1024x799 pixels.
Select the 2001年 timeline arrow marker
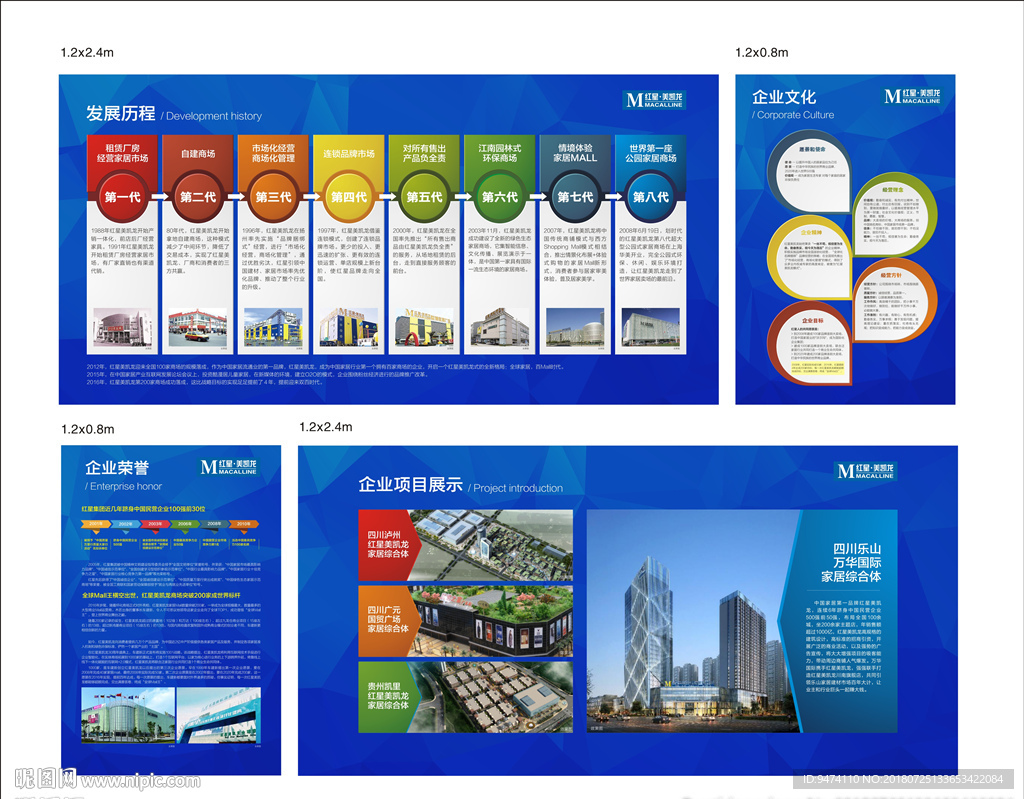click(96, 523)
